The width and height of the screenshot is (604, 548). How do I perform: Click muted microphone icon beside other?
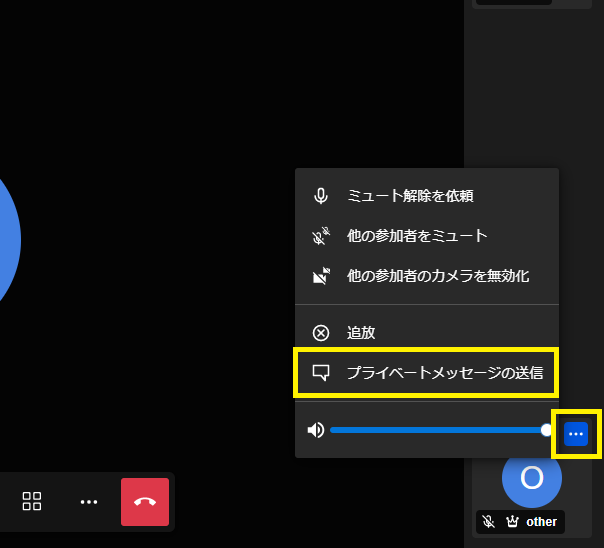pyautogui.click(x=488, y=522)
